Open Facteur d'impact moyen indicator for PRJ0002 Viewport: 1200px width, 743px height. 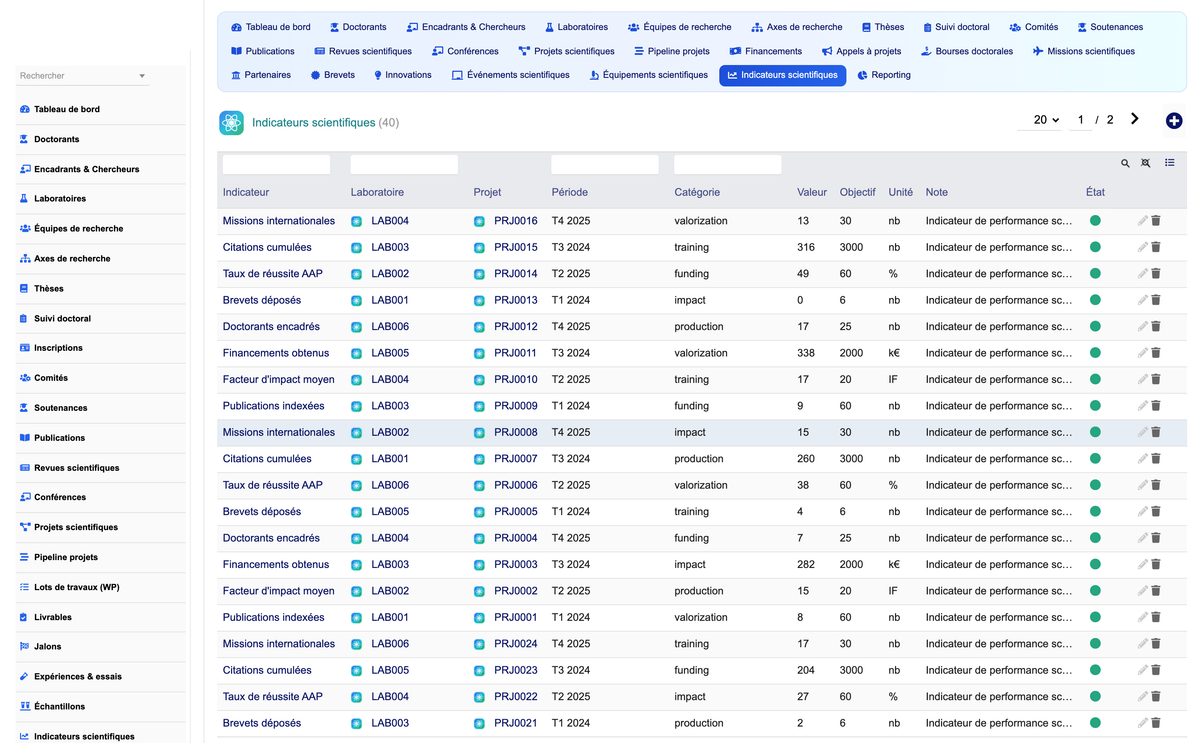[x=279, y=591]
